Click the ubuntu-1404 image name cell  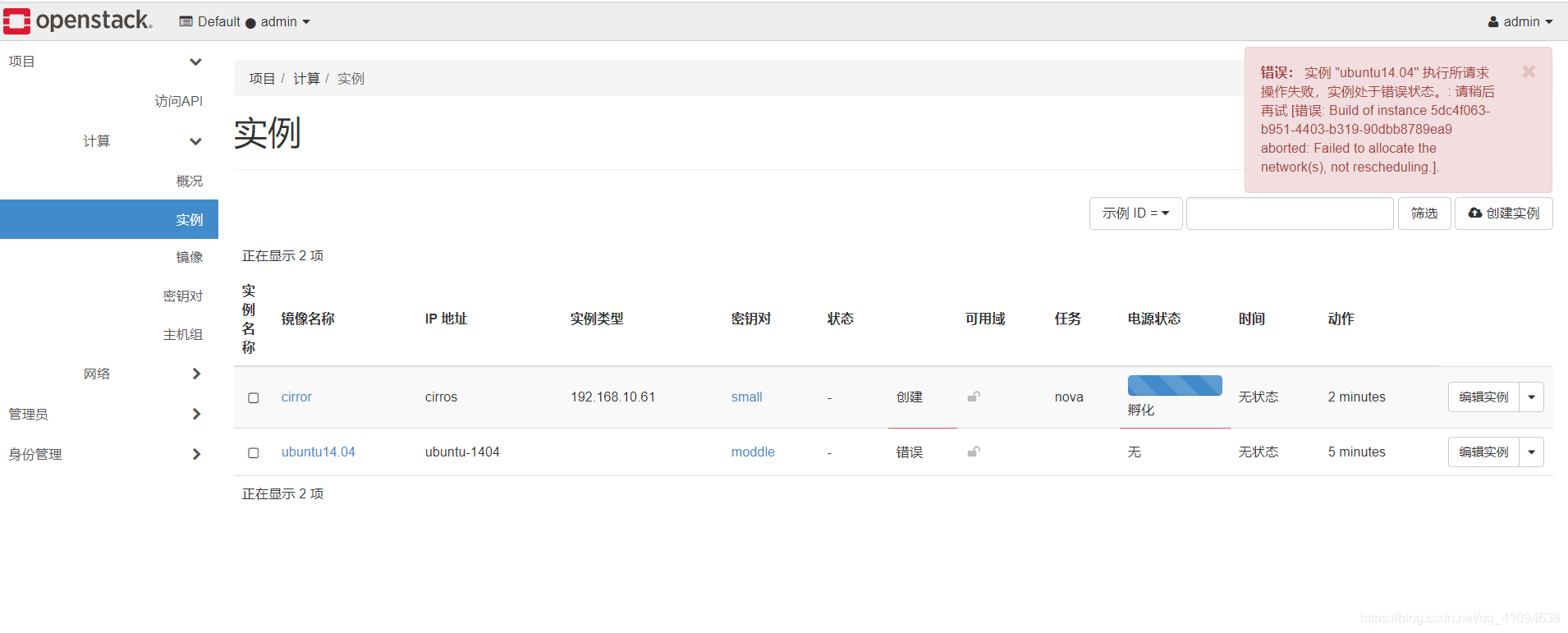[x=462, y=452]
